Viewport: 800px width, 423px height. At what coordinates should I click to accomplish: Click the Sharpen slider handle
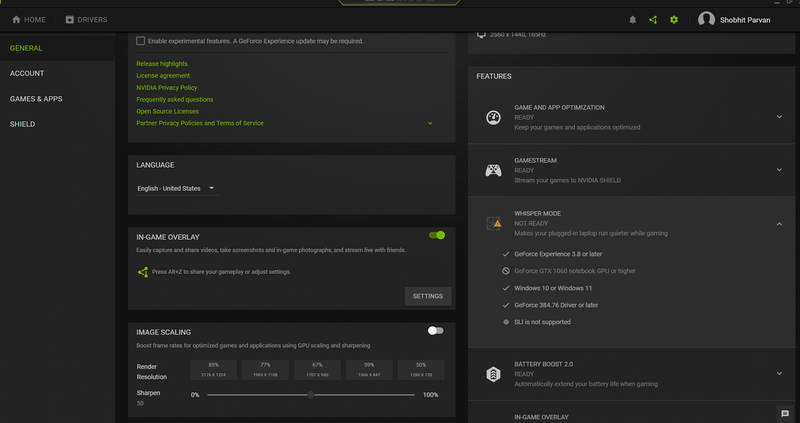click(311, 395)
